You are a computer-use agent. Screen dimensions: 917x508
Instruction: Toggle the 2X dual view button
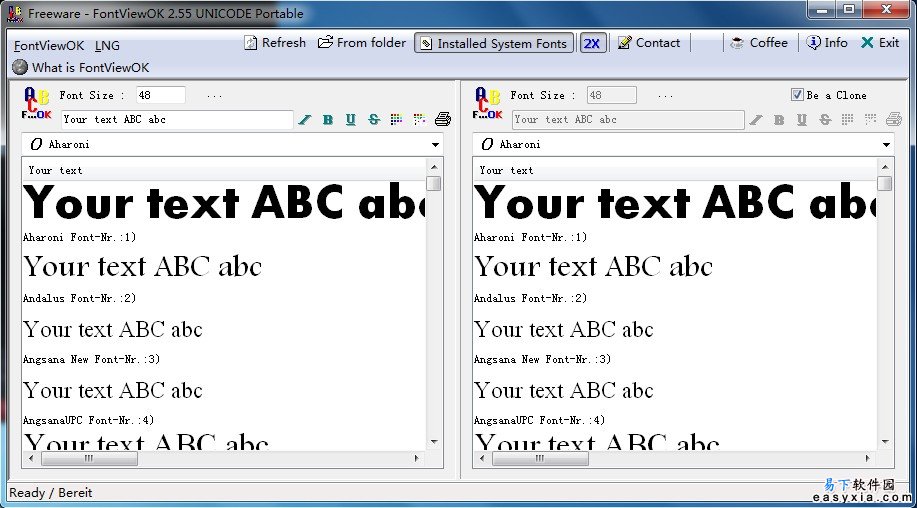click(x=592, y=43)
